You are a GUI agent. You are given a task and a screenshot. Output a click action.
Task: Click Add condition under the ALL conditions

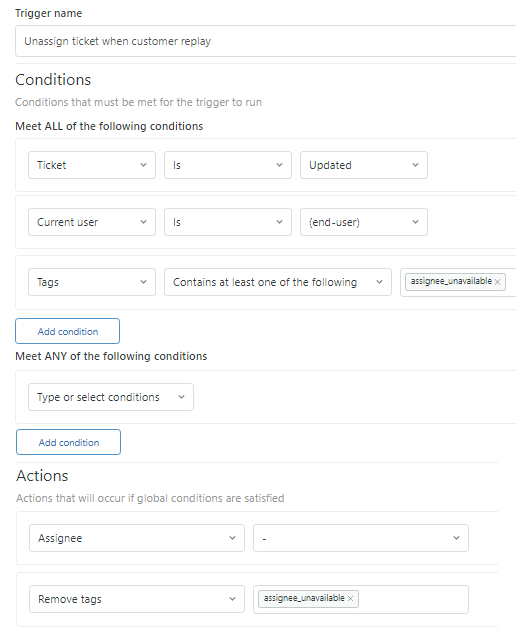[68, 331]
